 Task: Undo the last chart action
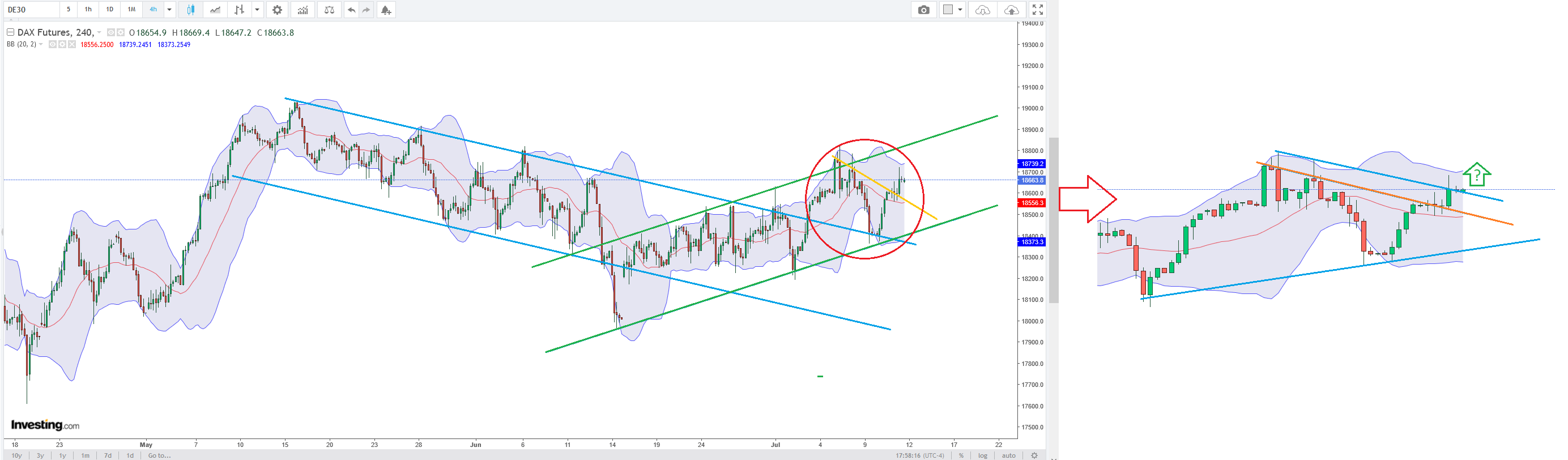pyautogui.click(x=351, y=10)
